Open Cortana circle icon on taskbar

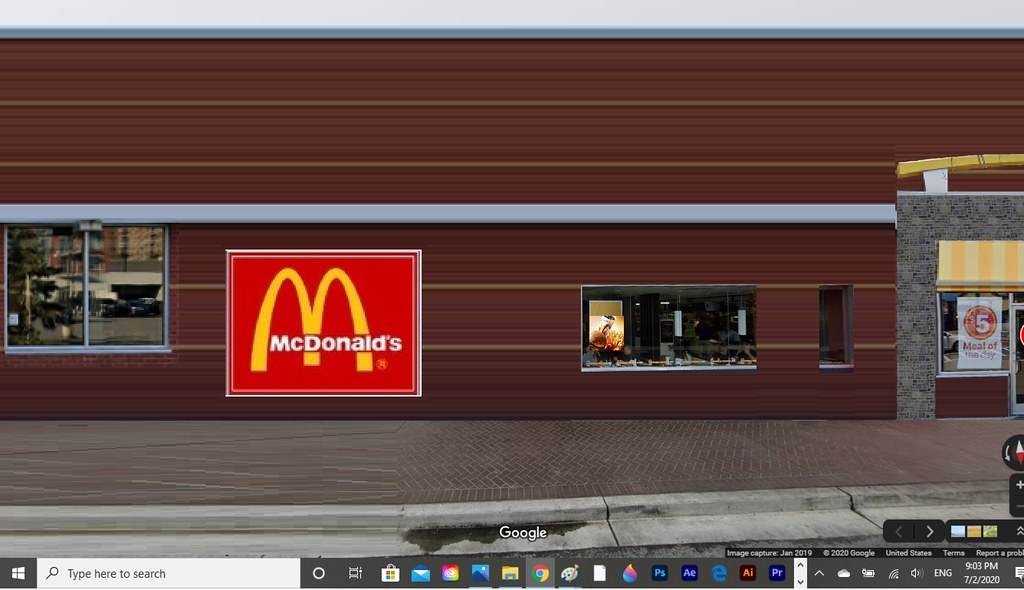coord(319,573)
